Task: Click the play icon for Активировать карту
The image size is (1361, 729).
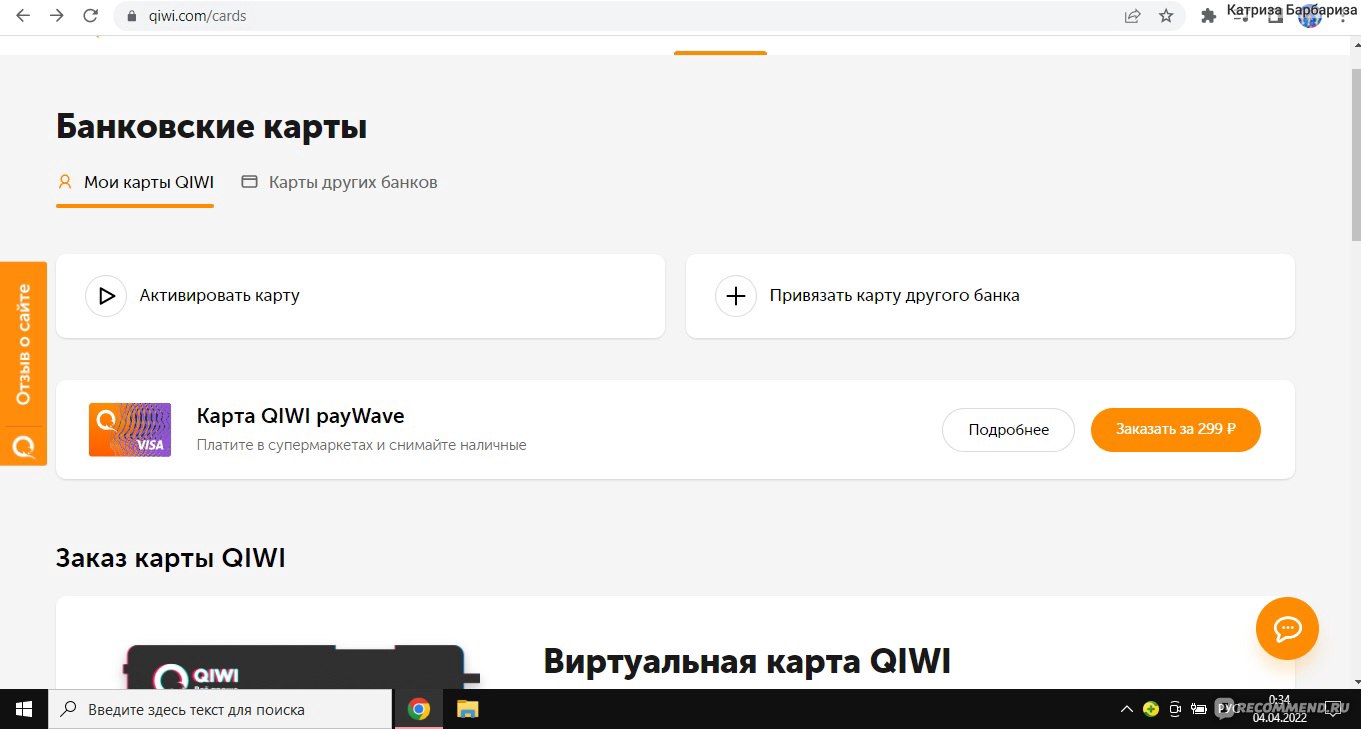Action: (106, 296)
